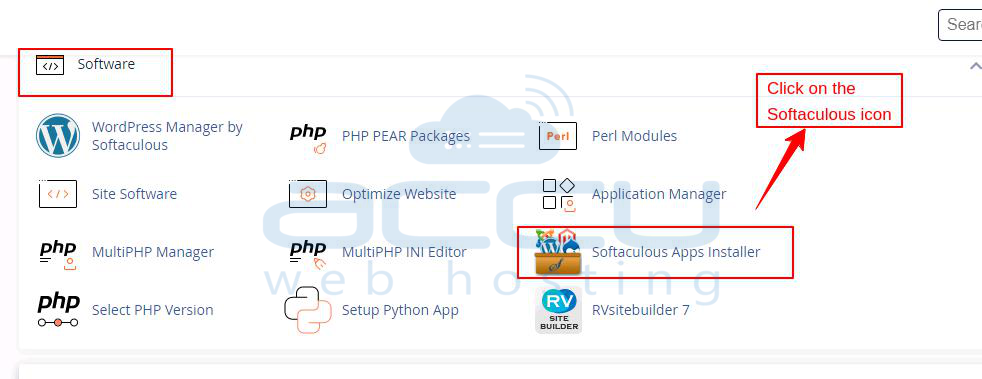Click the Site Software icon

tap(58, 194)
